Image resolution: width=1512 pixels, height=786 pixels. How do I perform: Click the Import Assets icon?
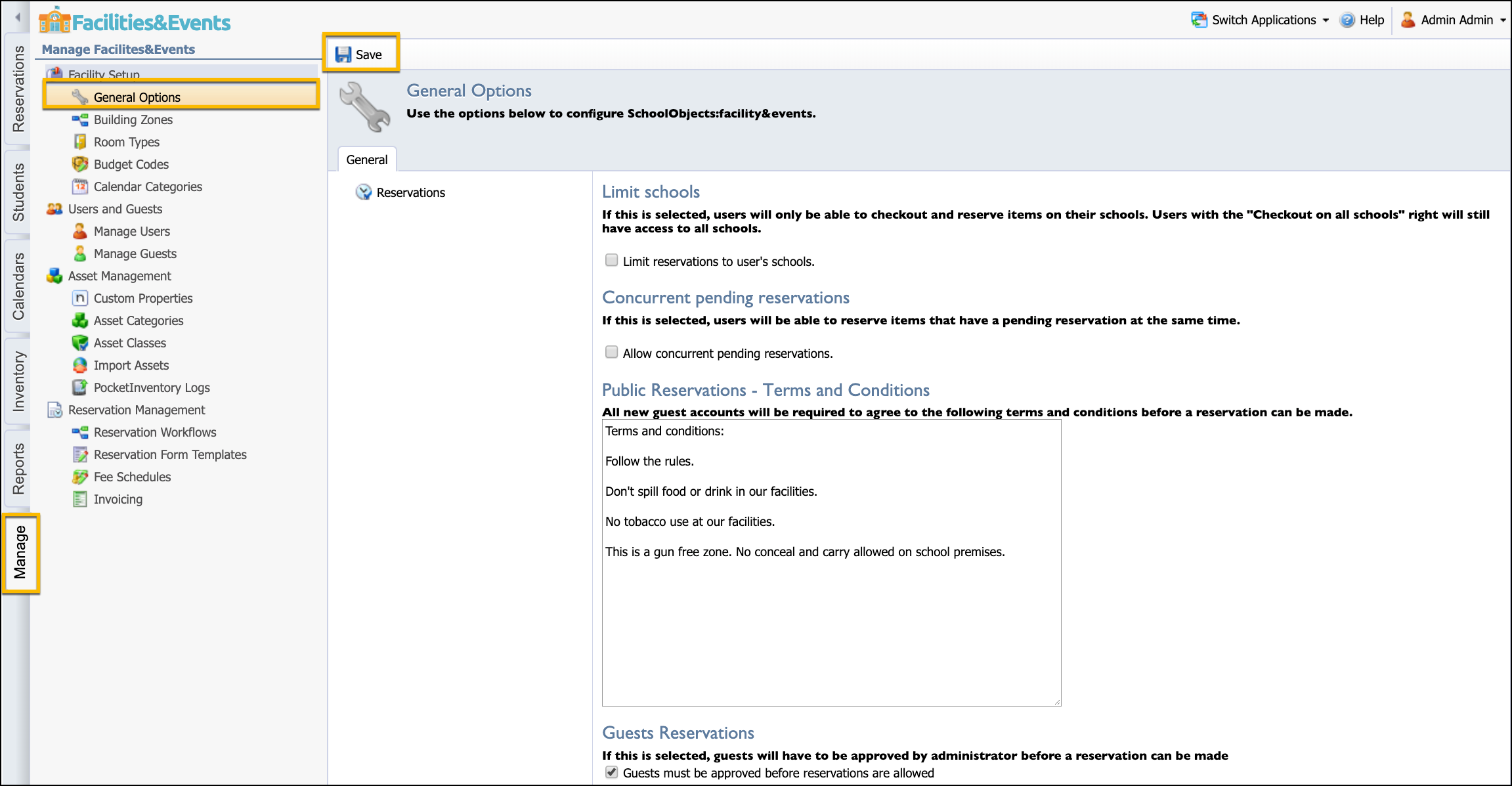pyautogui.click(x=80, y=365)
